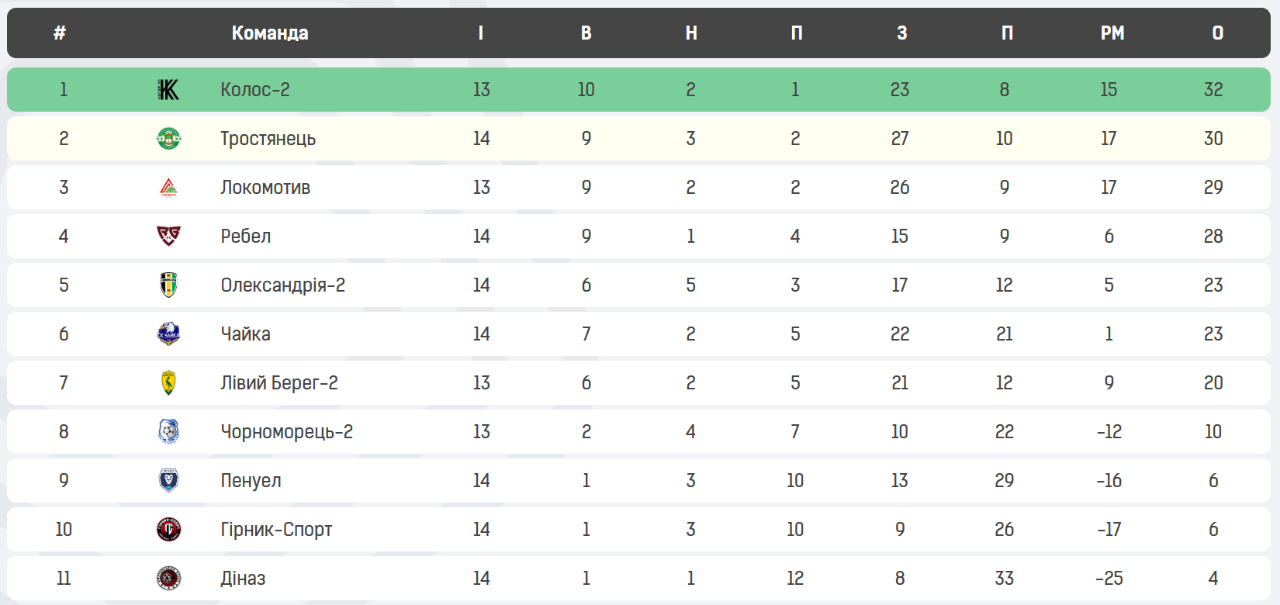Select the Гірник-Спорт team name

276,530
